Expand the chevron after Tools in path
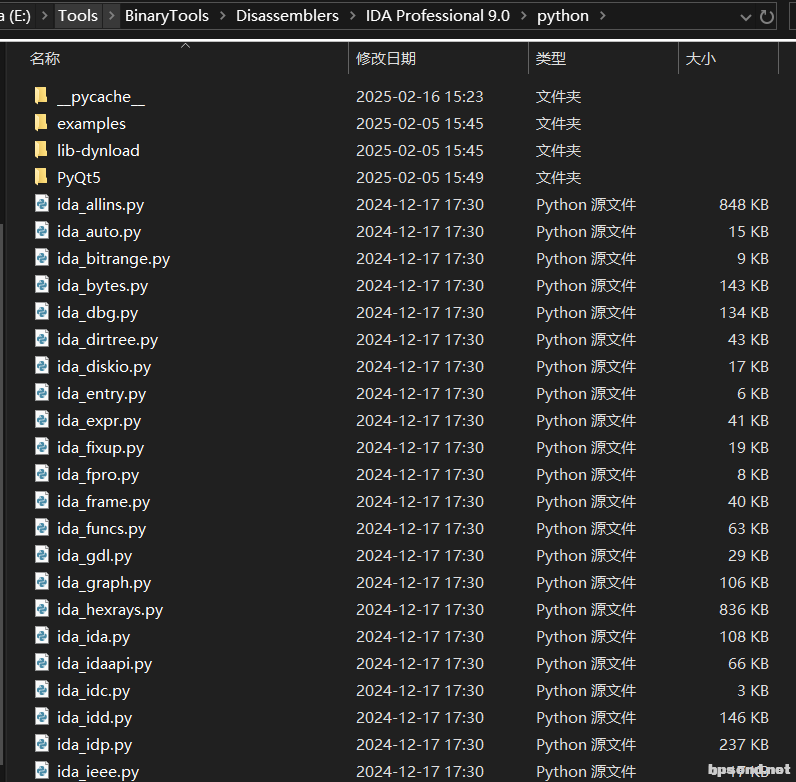The image size is (796, 782). [x=111, y=16]
